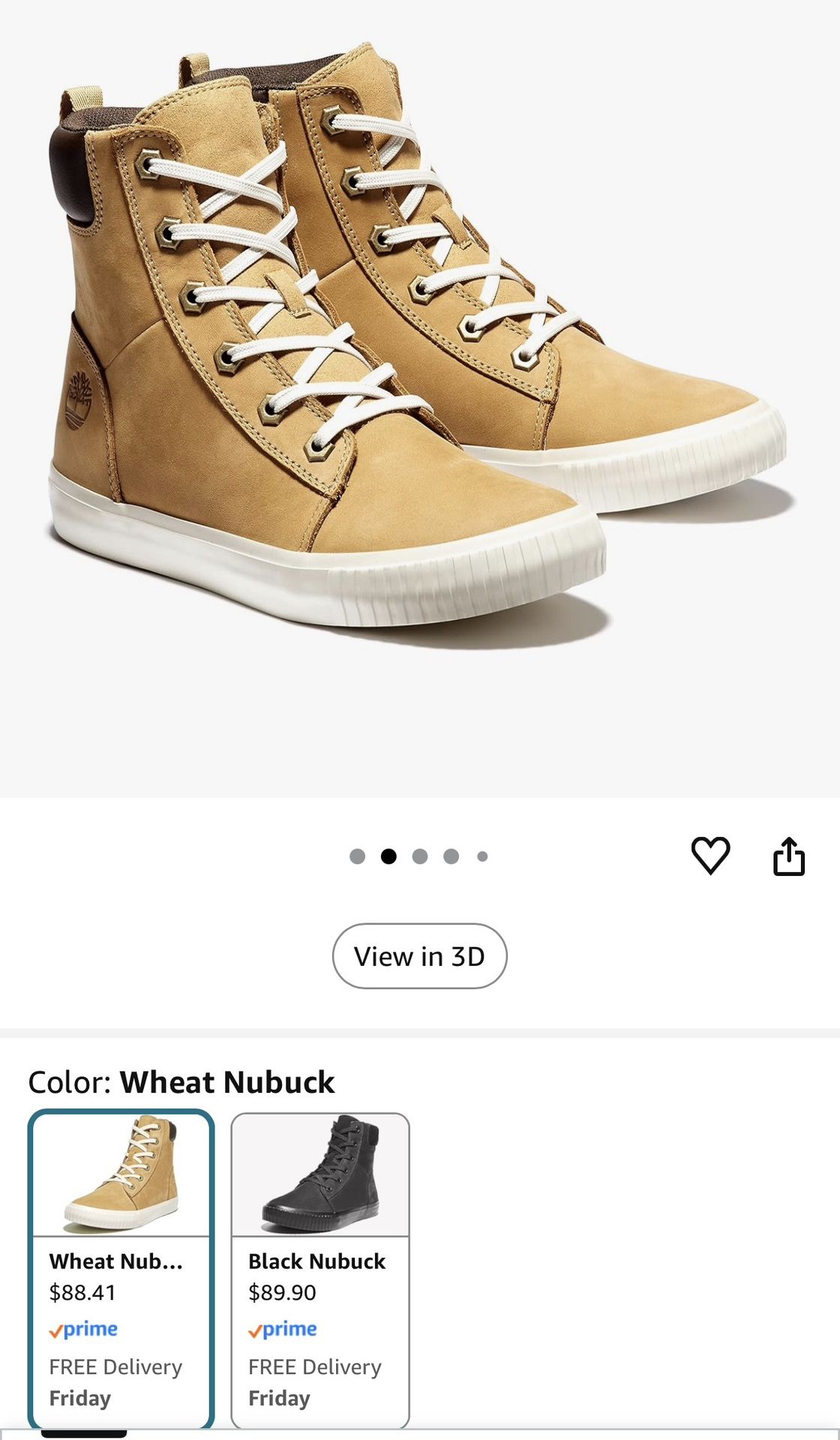Go to the first image carousel dot
Screen dimensions: 840x1440
[x=357, y=856]
